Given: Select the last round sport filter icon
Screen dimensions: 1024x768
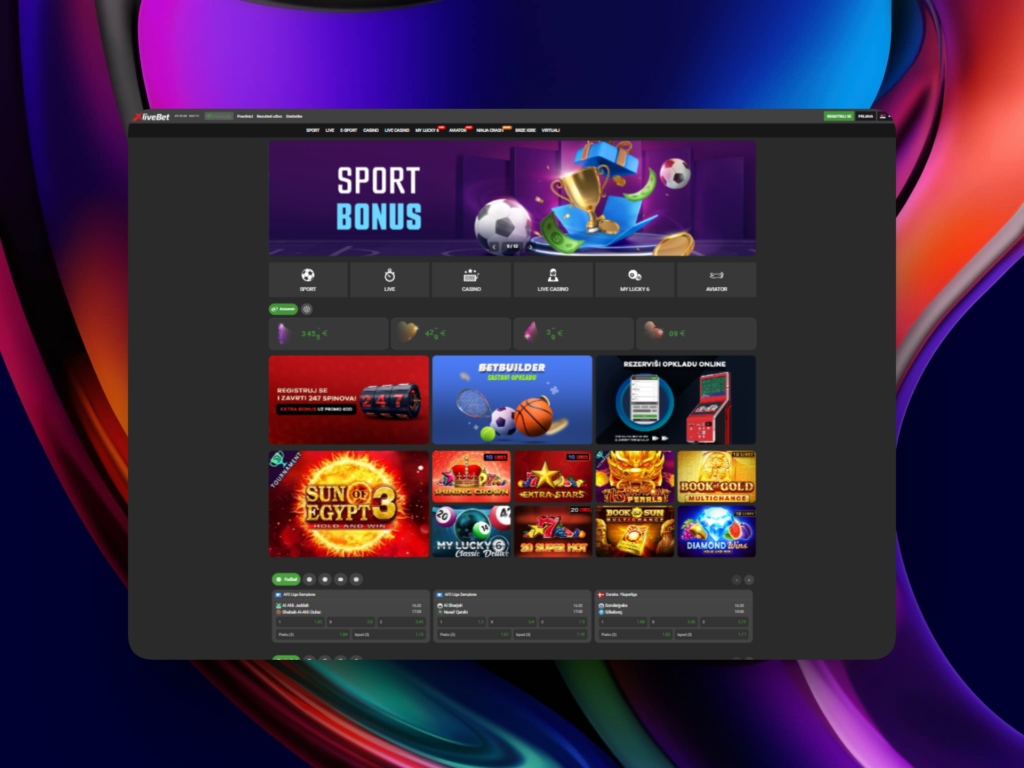Looking at the screenshot, I should click(x=357, y=579).
